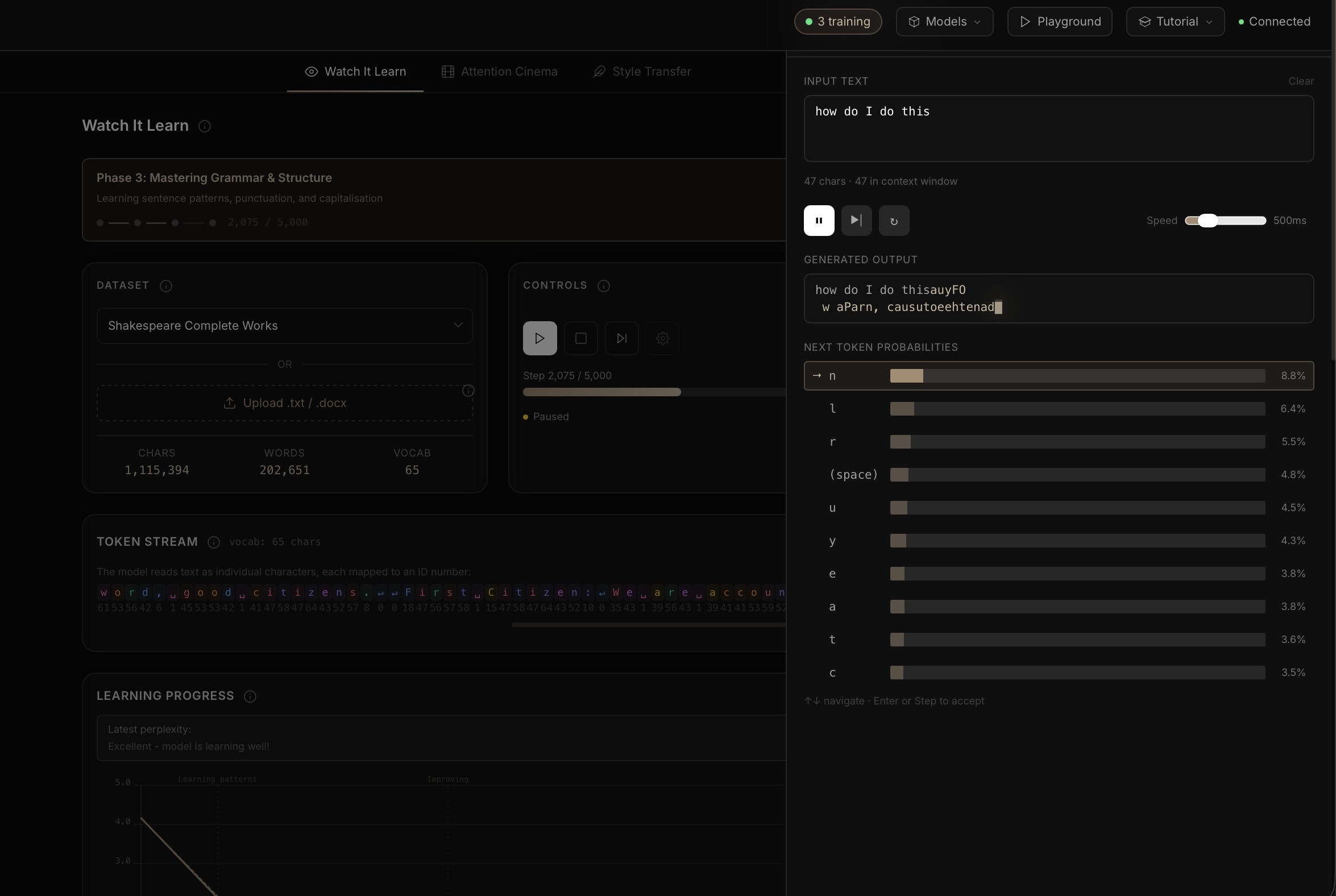Open training settings gear icon
Image resolution: width=1336 pixels, height=896 pixels.
[662, 338]
